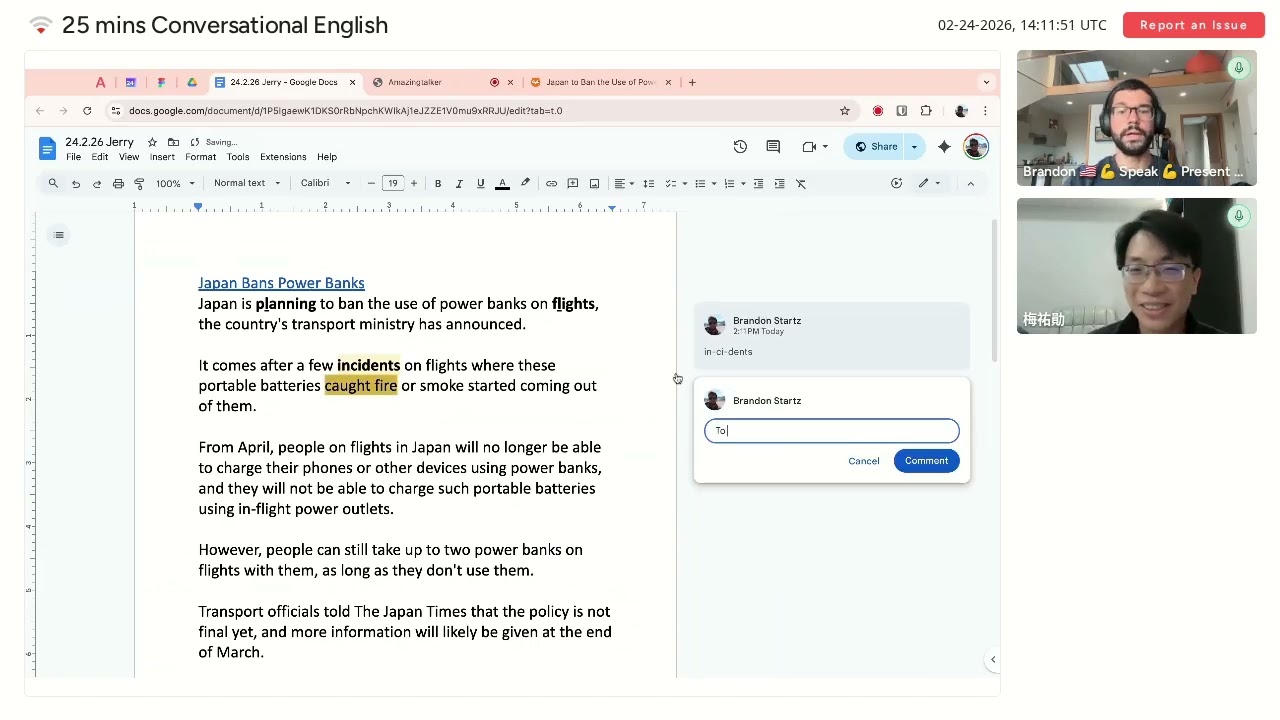Open the text color picker

[x=502, y=183]
